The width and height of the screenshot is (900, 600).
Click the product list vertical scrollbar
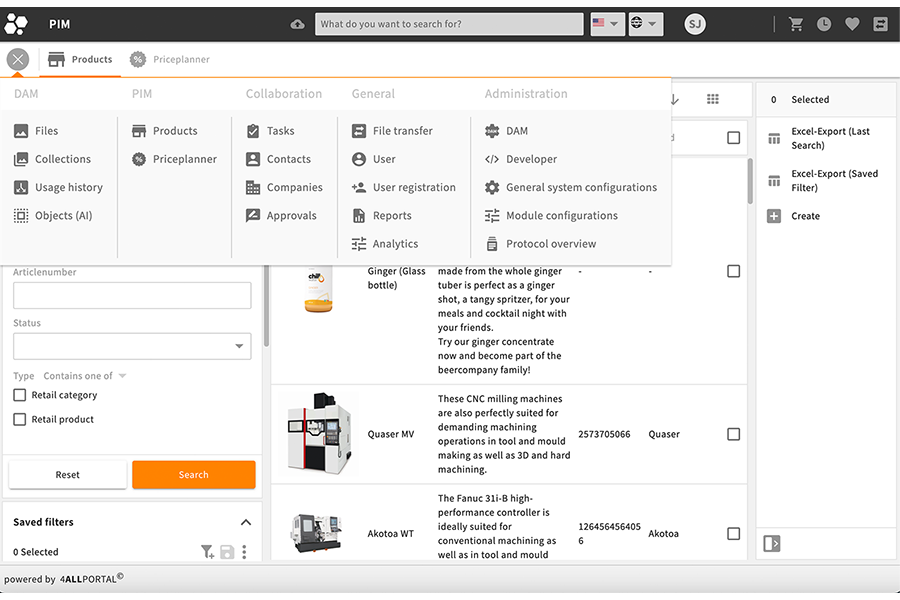click(750, 181)
